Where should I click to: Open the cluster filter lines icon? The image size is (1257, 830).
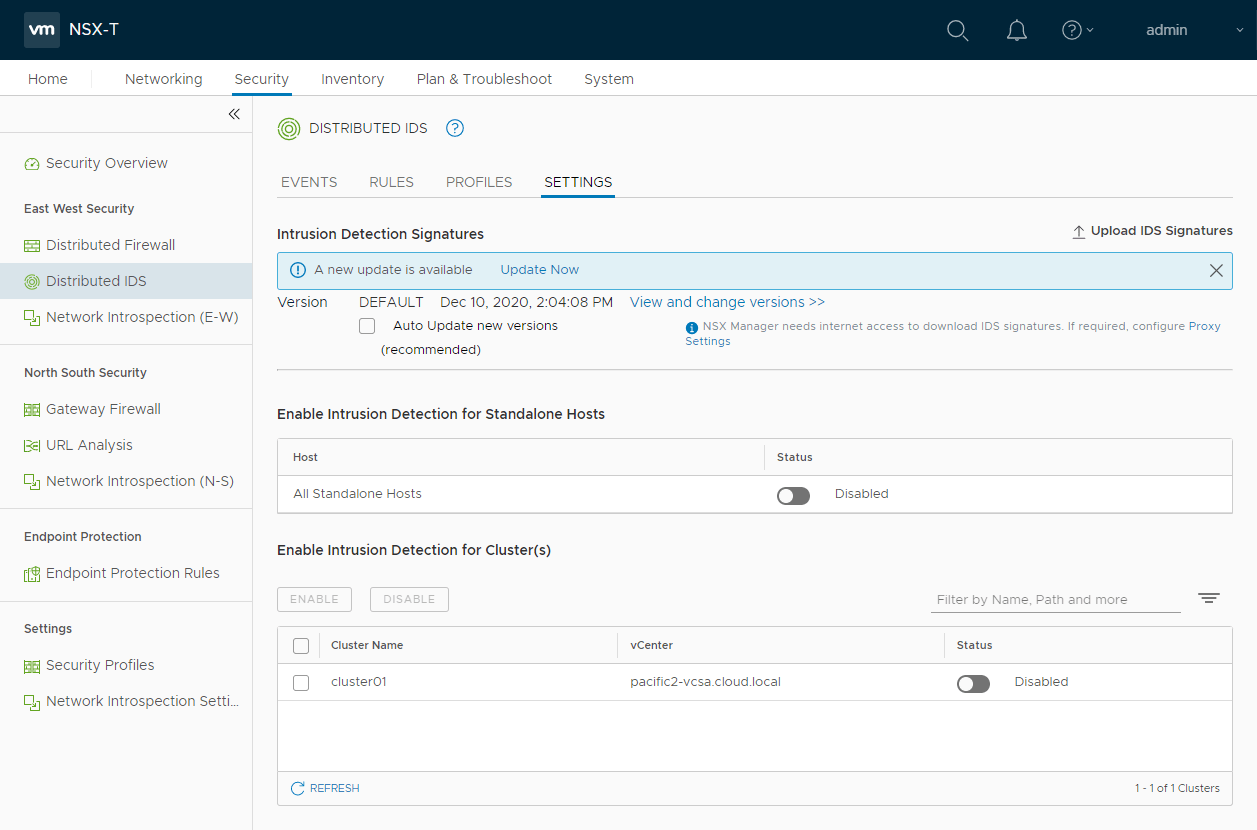[x=1209, y=598]
